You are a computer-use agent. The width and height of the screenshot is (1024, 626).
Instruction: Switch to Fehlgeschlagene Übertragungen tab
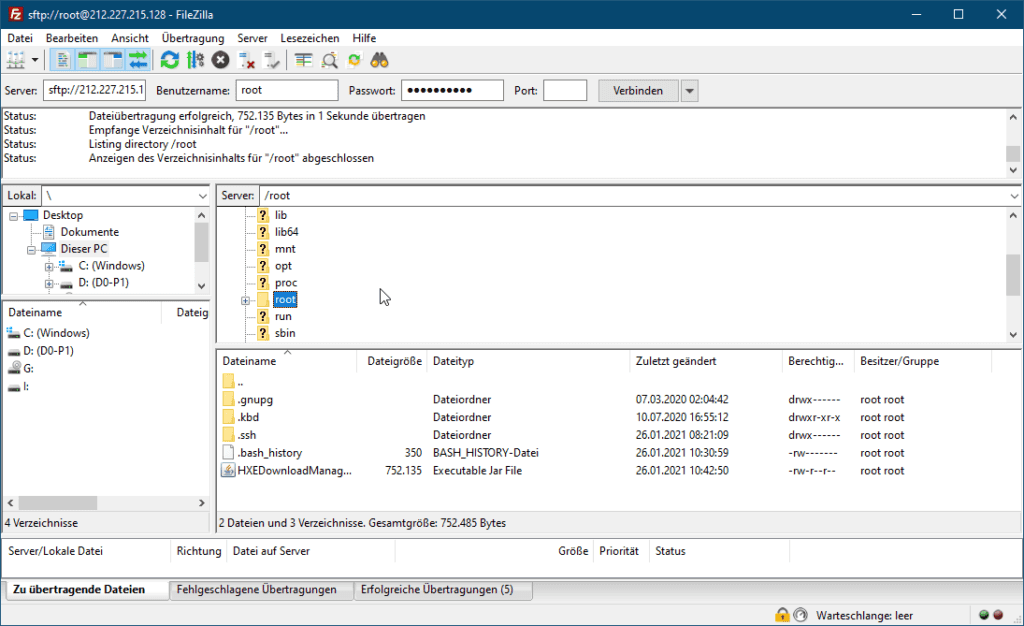pyautogui.click(x=259, y=589)
